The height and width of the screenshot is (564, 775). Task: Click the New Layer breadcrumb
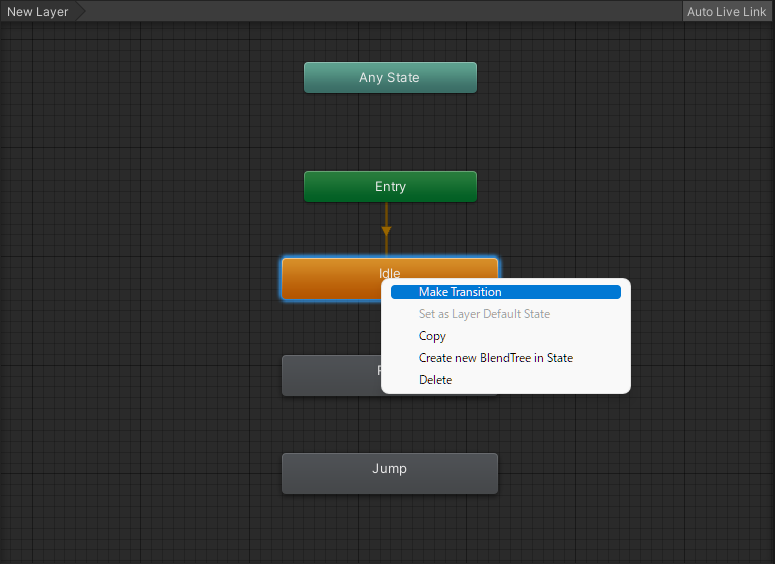point(38,11)
